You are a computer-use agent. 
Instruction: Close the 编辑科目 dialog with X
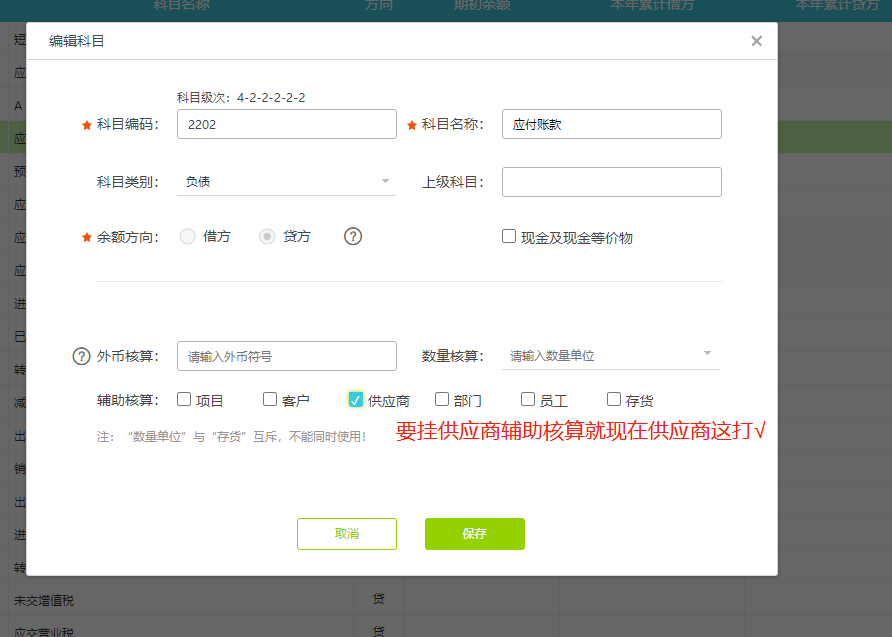point(756,41)
